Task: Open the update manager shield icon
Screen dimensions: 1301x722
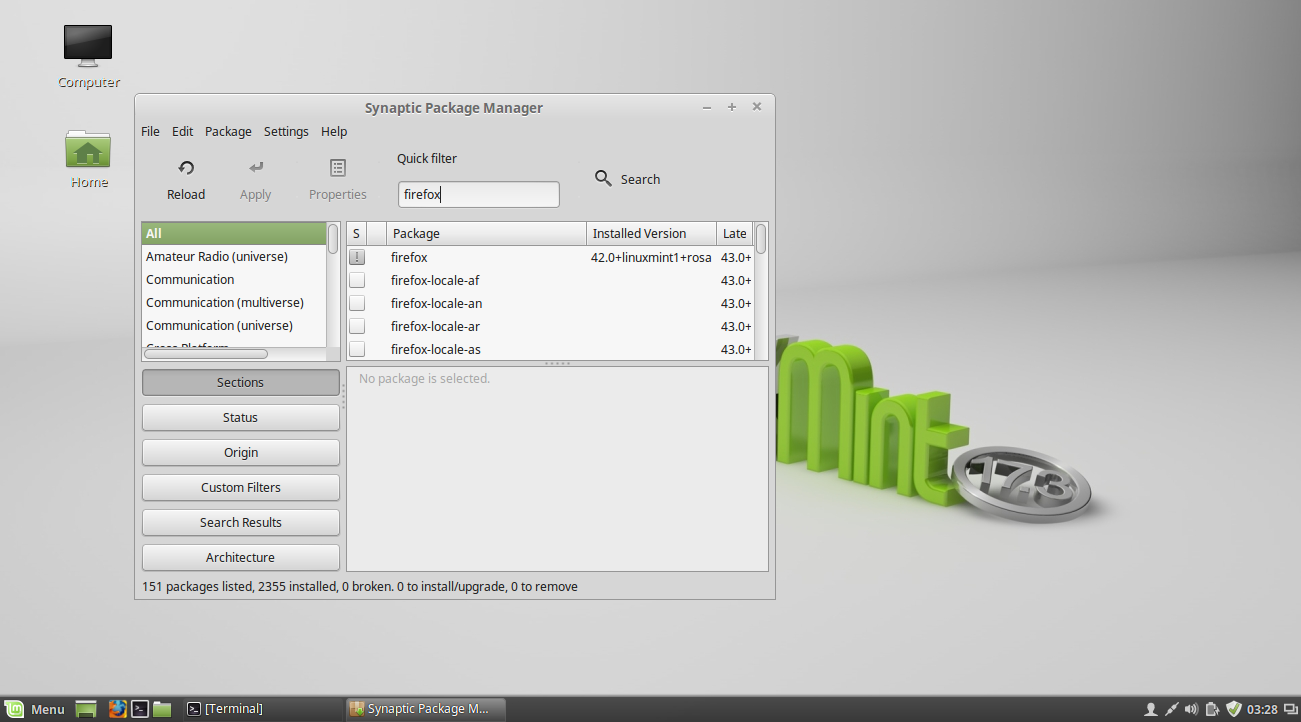Action: point(1234,709)
